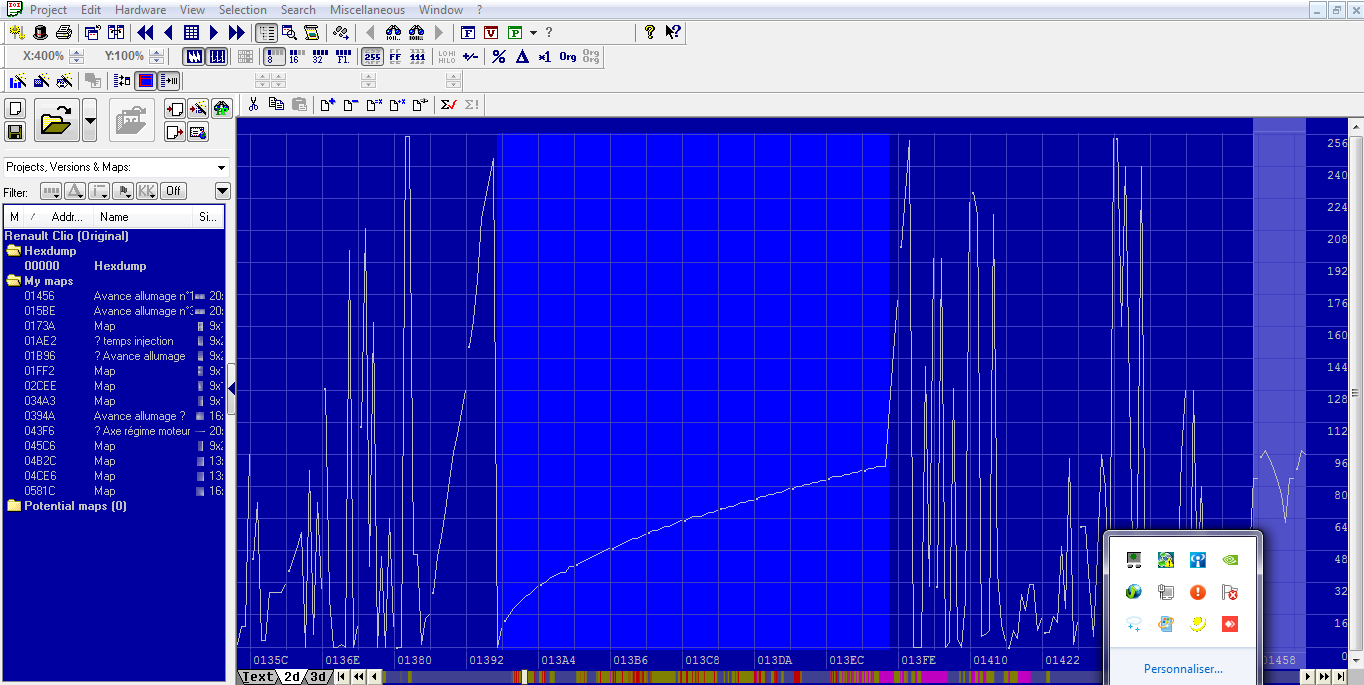Select the '? Axe régime moteur' map row

[115, 431]
